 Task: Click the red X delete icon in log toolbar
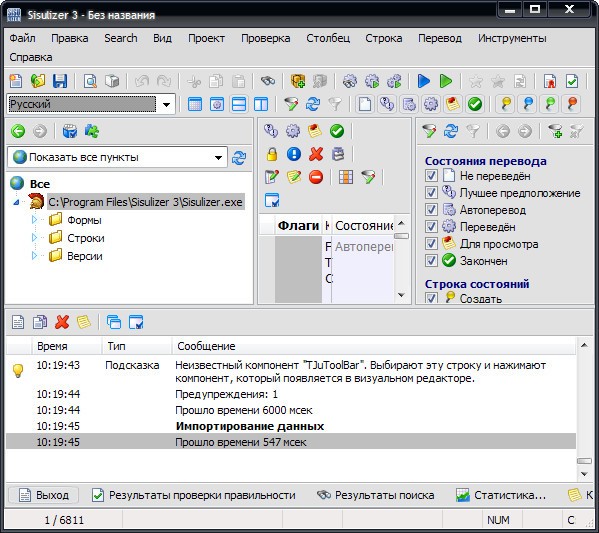click(62, 322)
